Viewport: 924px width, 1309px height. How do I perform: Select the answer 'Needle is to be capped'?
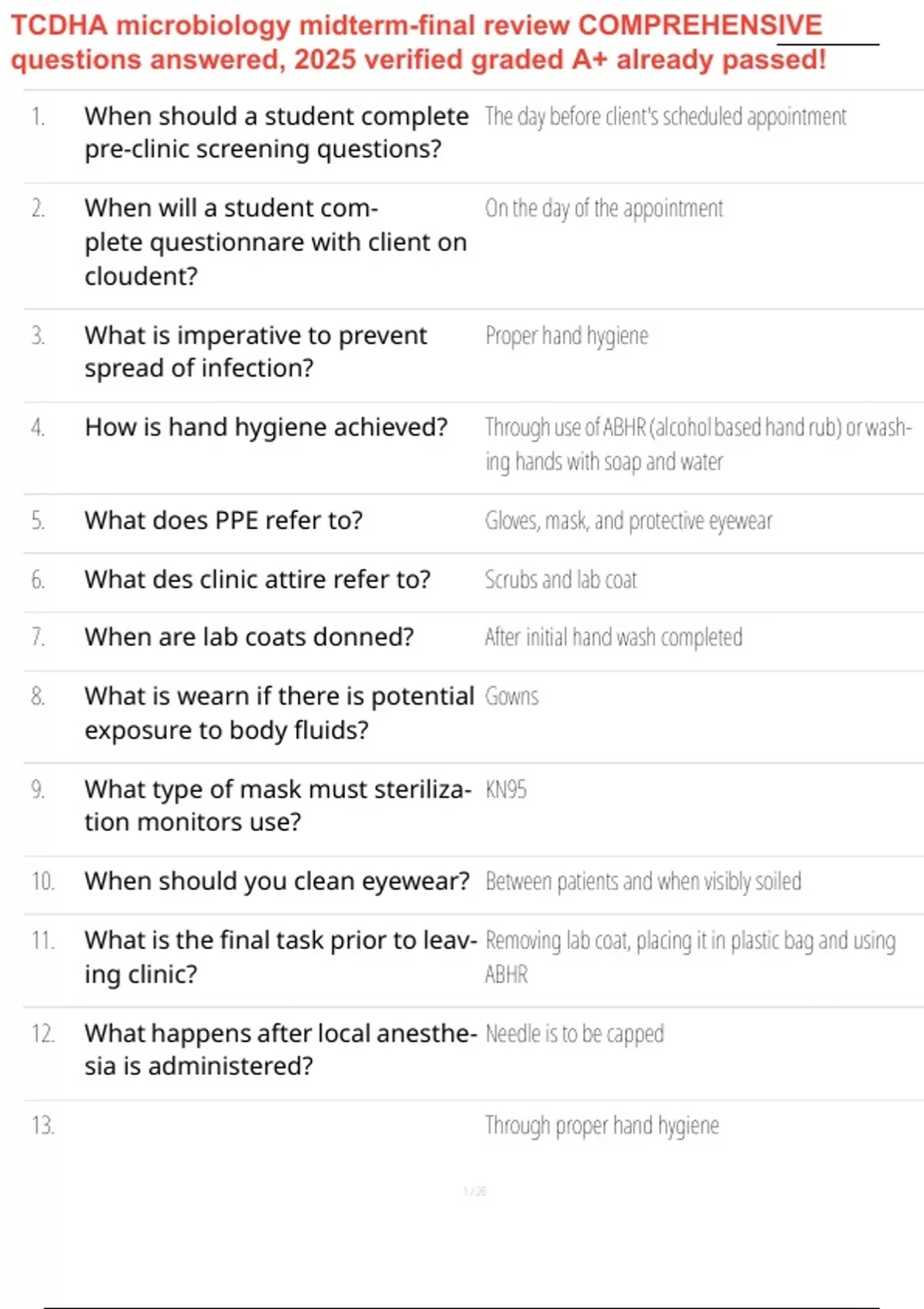(574, 1034)
